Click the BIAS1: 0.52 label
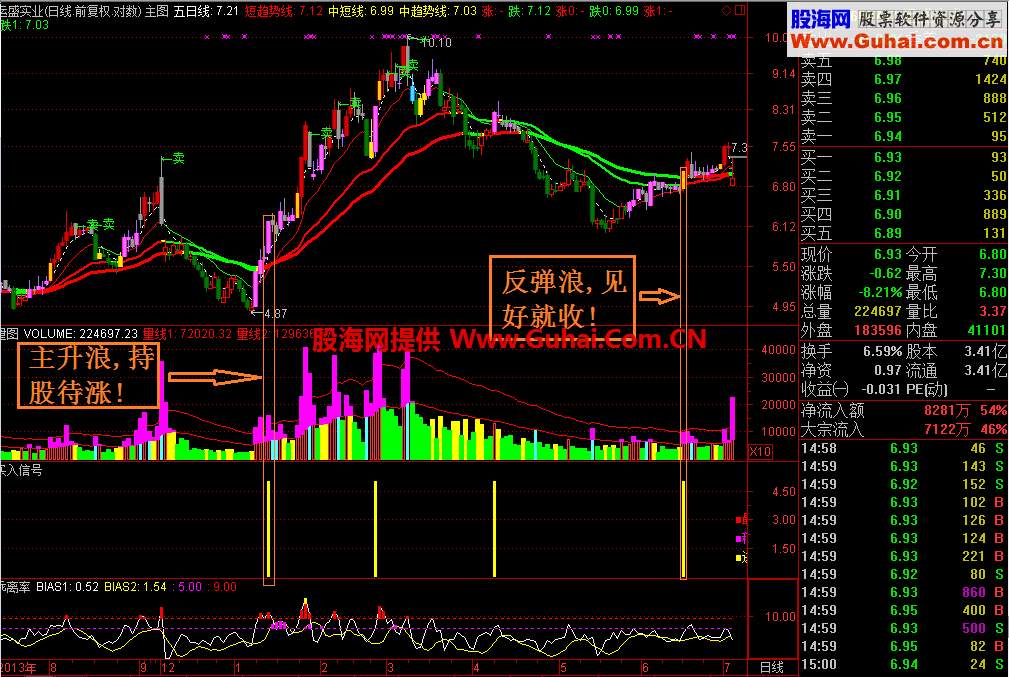1009x677 pixels. point(67,587)
